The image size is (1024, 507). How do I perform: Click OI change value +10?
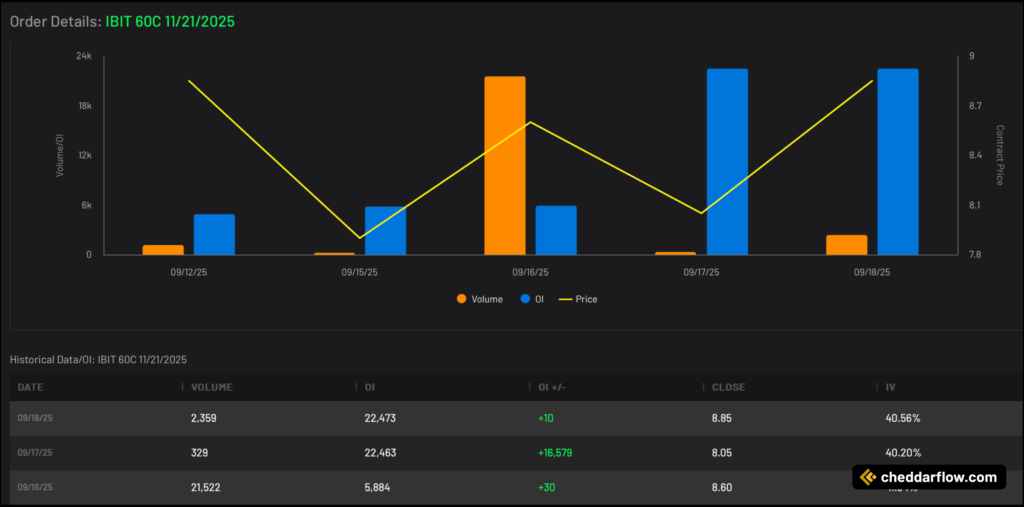546,418
